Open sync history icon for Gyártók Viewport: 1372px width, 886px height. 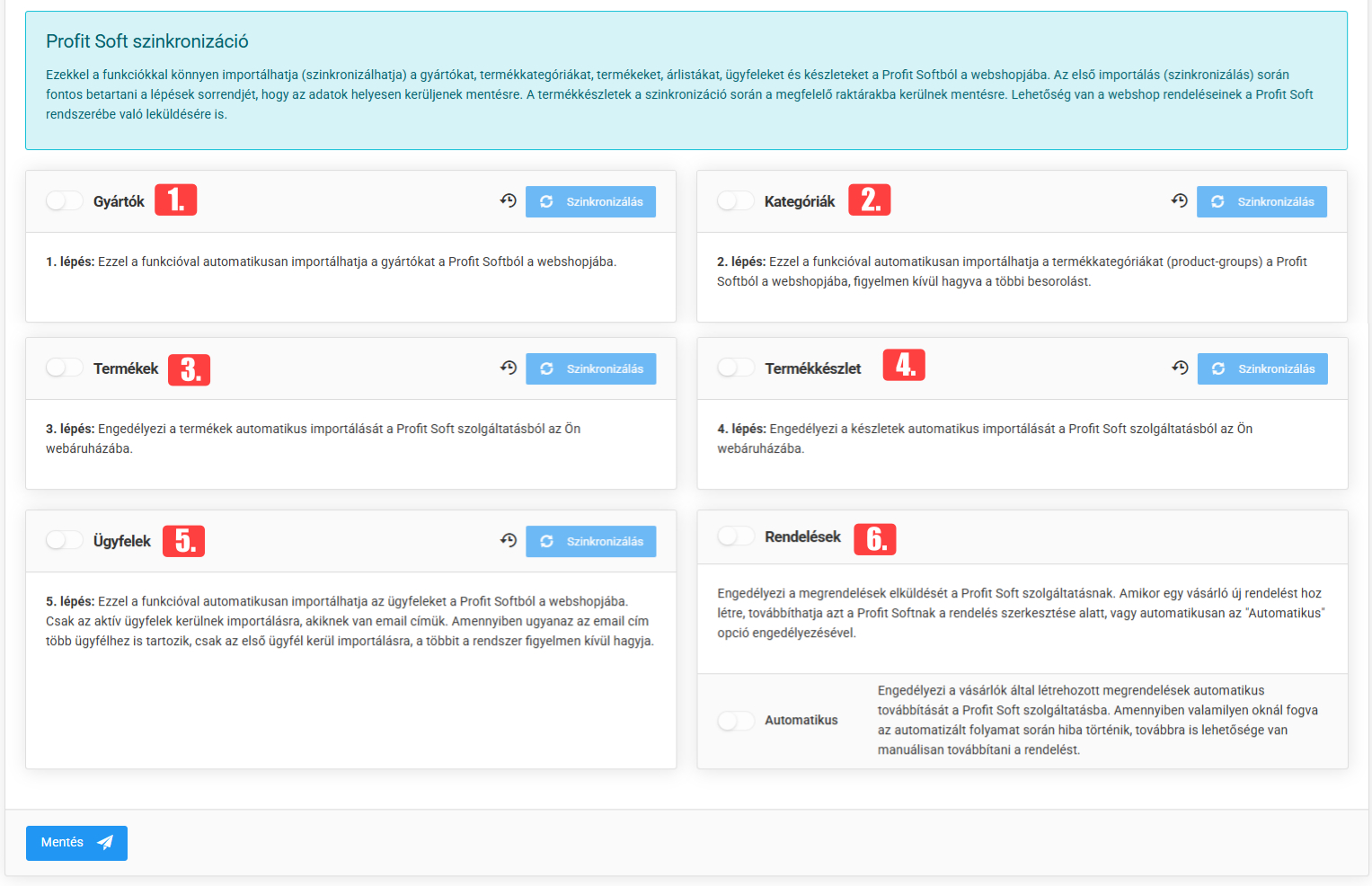point(509,200)
